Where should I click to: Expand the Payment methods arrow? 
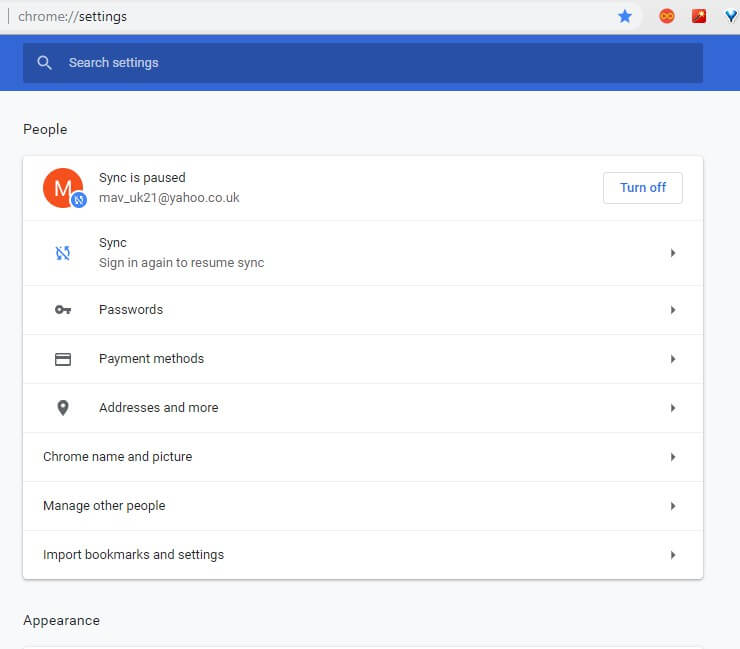(673, 359)
